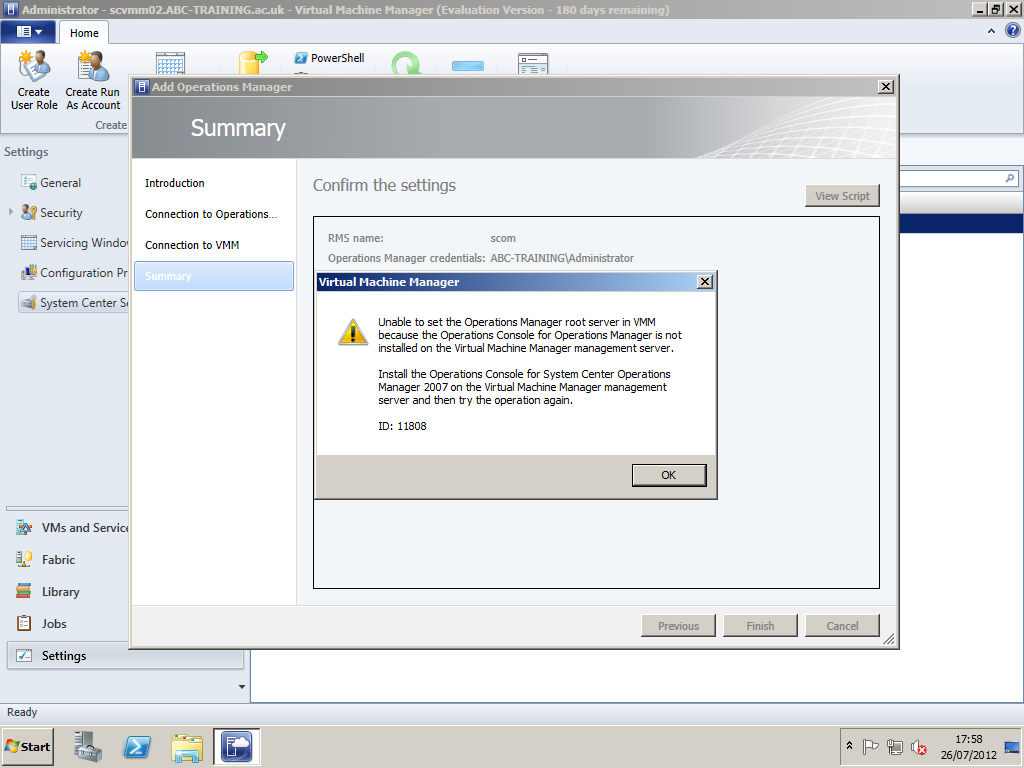Go to the Introduction wizard step
Viewport: 1024px width, 768px height.
tap(174, 183)
